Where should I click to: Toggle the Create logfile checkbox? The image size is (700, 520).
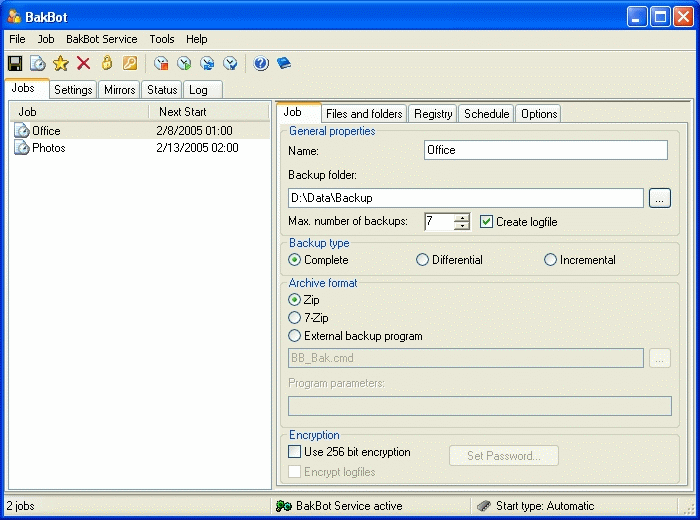point(486,222)
